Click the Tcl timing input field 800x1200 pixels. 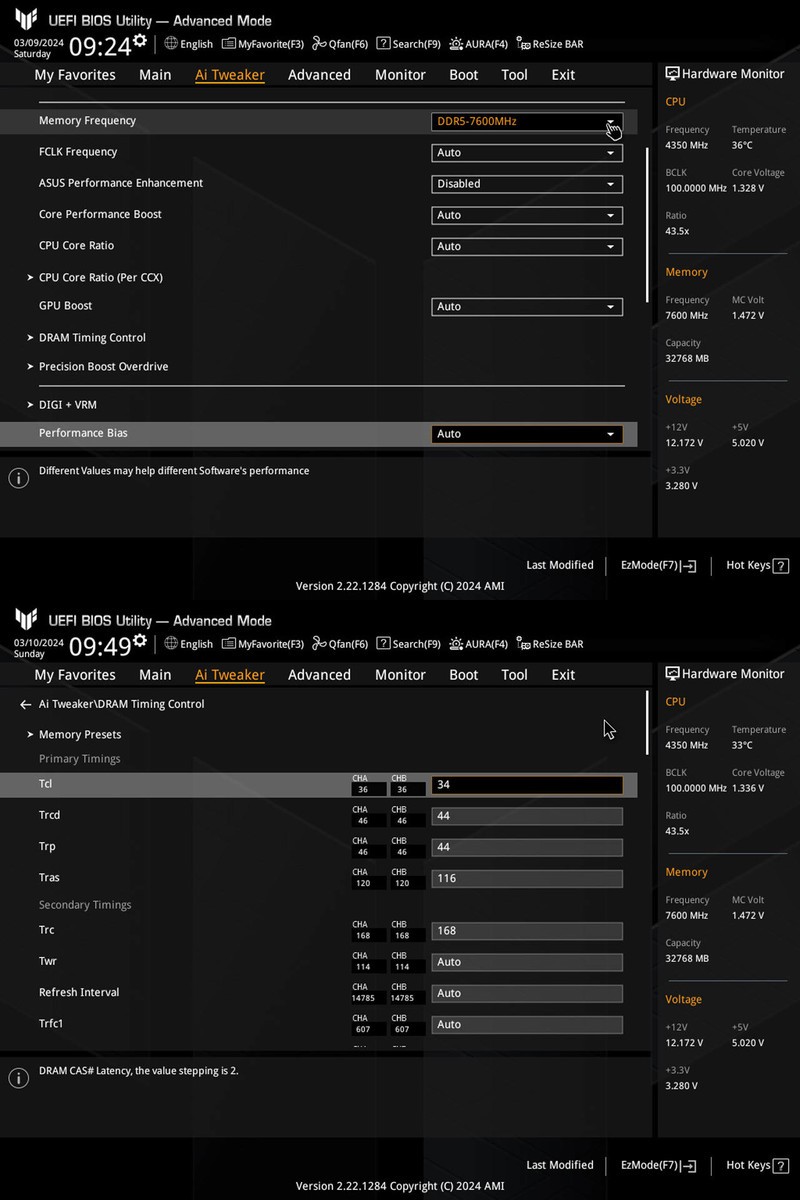(x=527, y=785)
